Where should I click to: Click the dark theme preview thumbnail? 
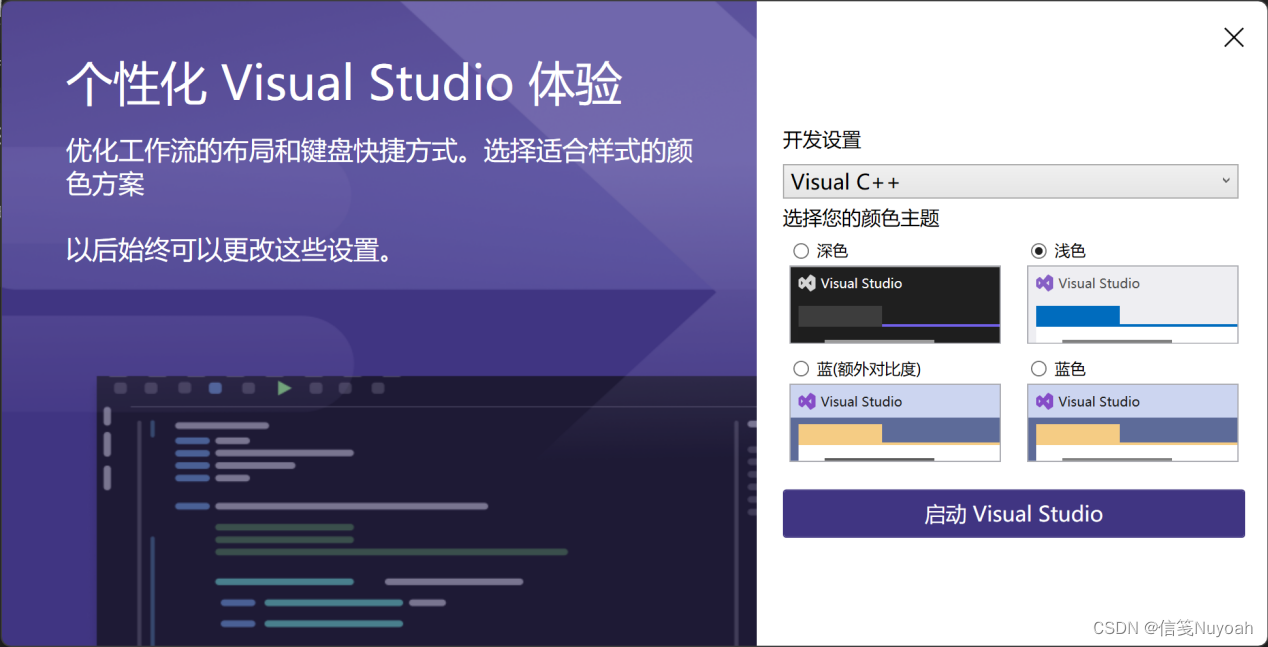[x=895, y=305]
